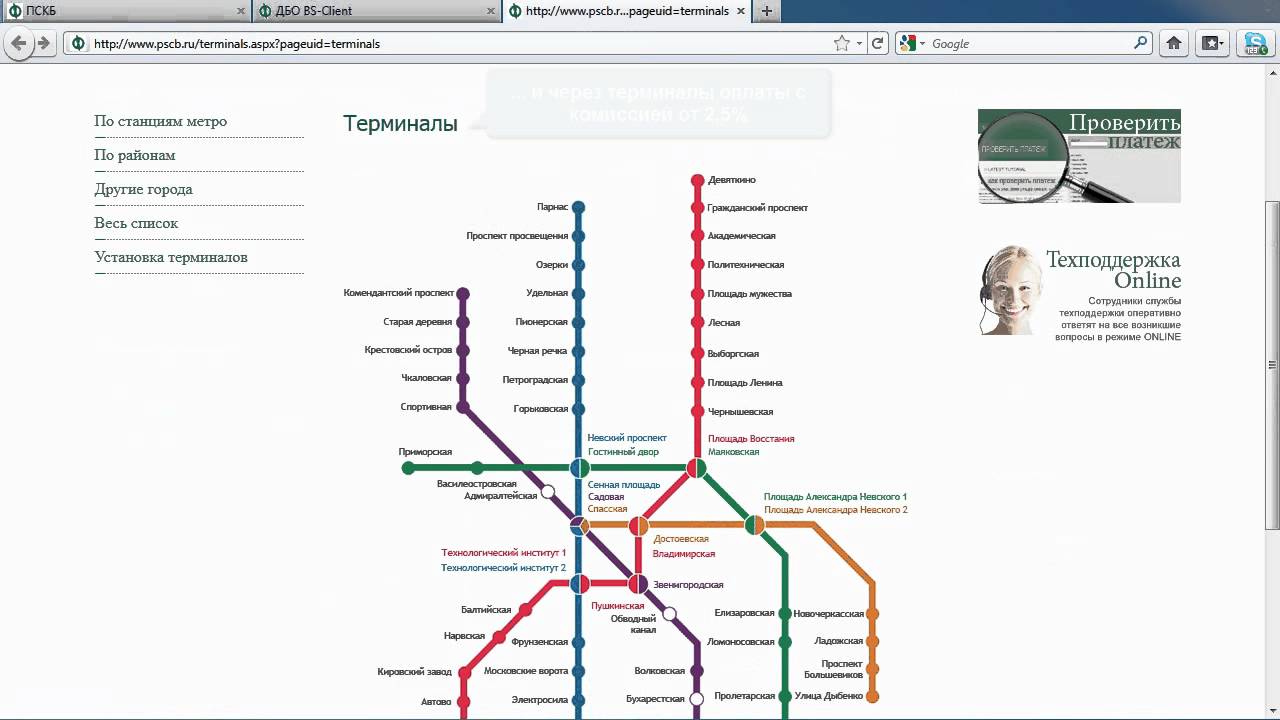Viewport: 1280px width, 720px height.
Task: Select the Девяткино station dot
Action: (698, 180)
